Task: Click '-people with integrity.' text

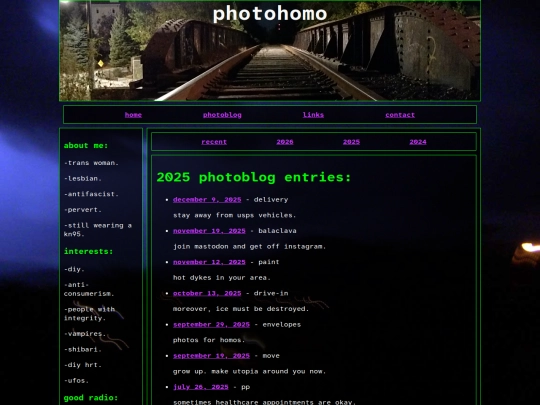Action: tap(89, 314)
